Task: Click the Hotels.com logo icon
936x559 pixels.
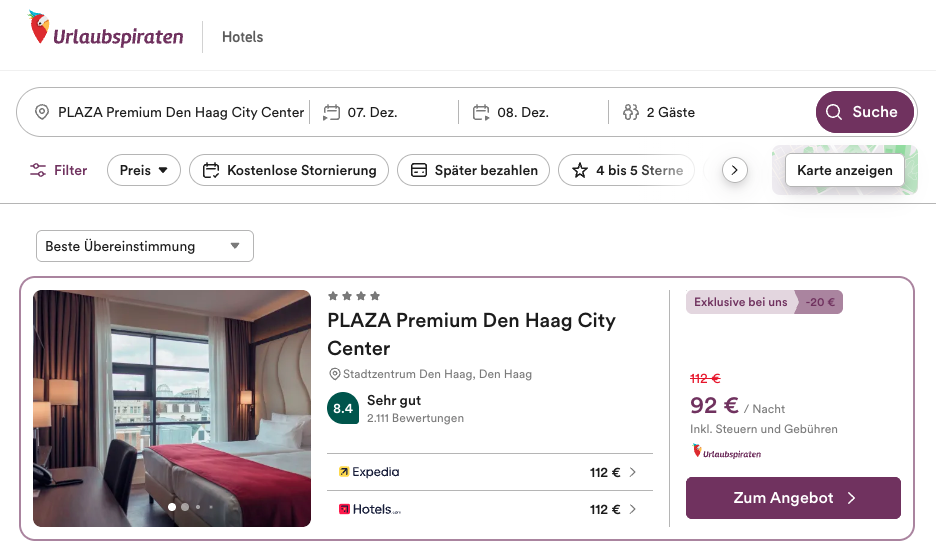Action: point(344,509)
